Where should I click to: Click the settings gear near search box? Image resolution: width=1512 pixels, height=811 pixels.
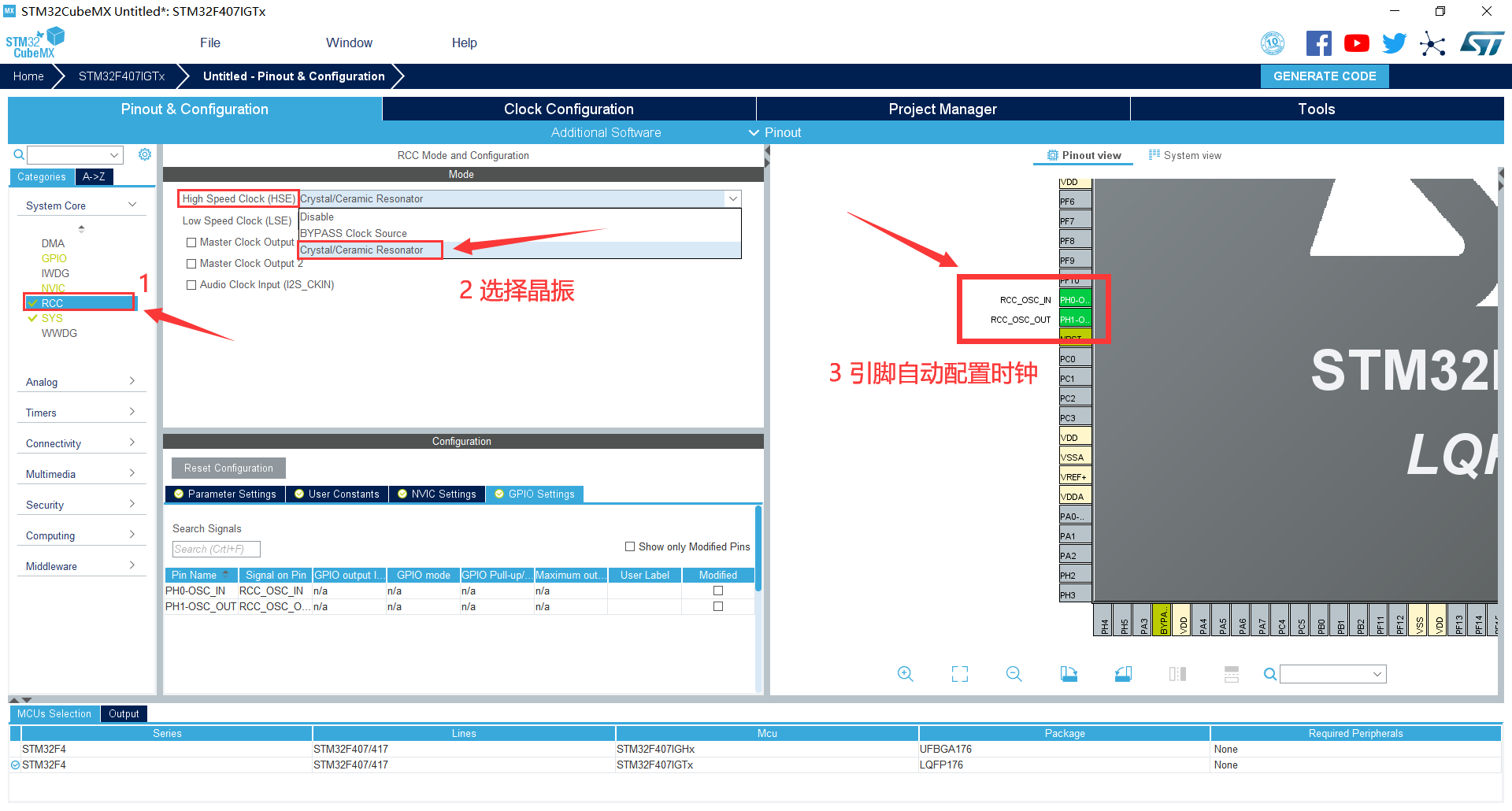(x=145, y=154)
